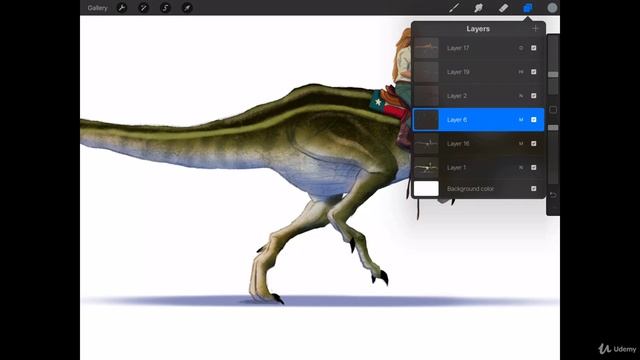Viewport: 640px width, 360px height.
Task: Click the brush size slider handle
Action: click(553, 75)
